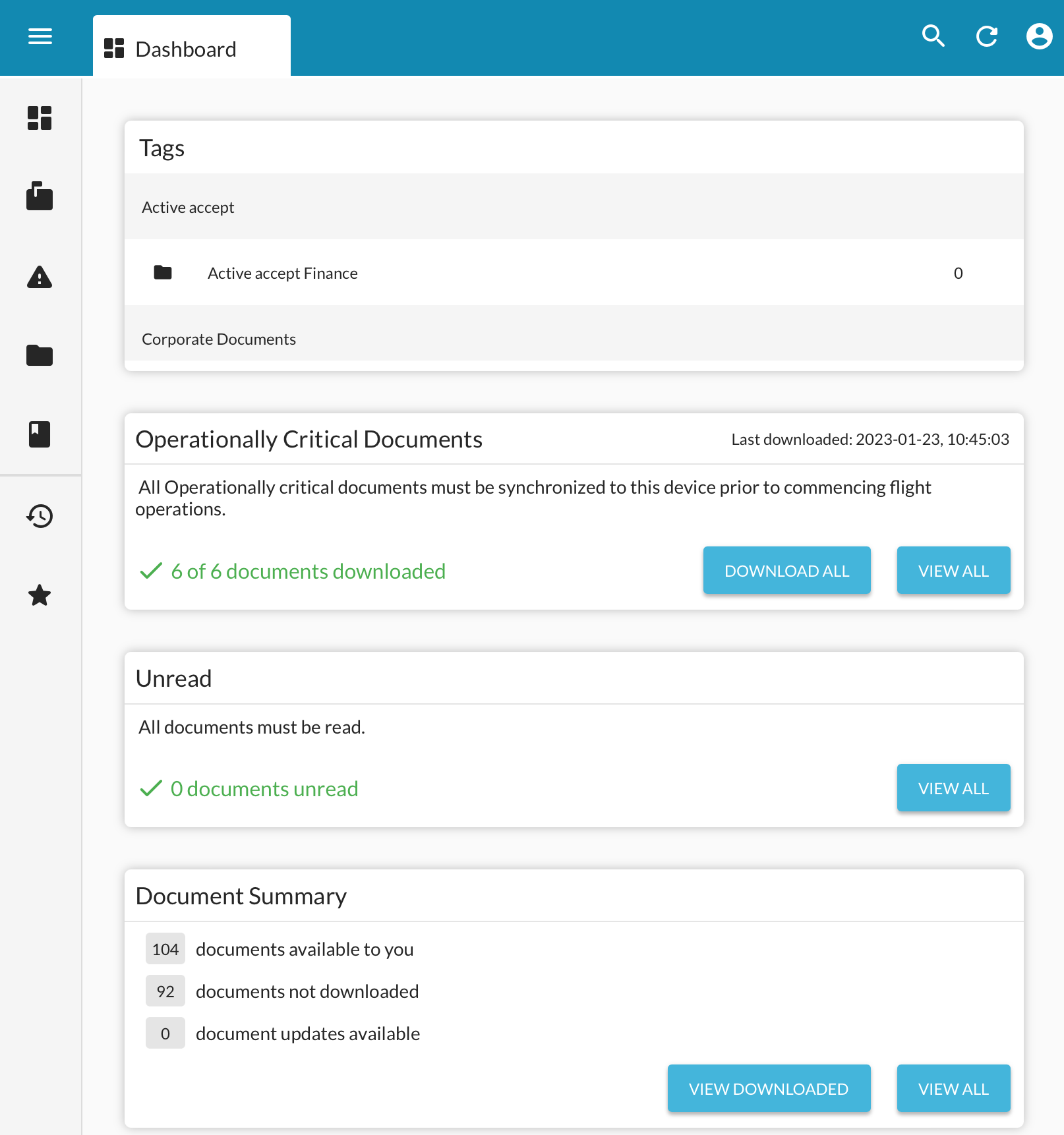Image resolution: width=1064 pixels, height=1135 pixels.
Task: Click Download All for critical documents
Action: [786, 570]
